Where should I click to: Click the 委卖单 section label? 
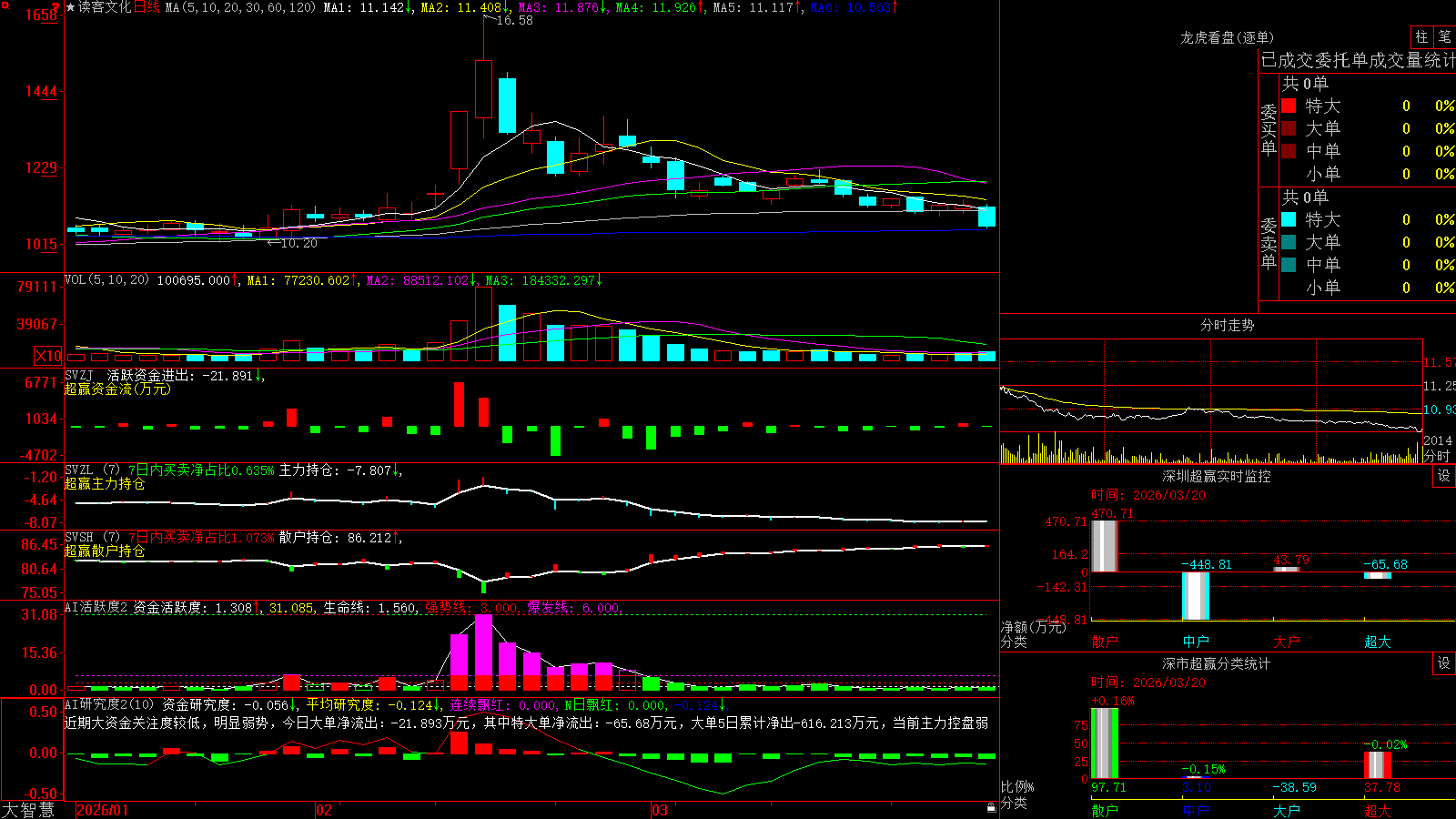point(1269,242)
